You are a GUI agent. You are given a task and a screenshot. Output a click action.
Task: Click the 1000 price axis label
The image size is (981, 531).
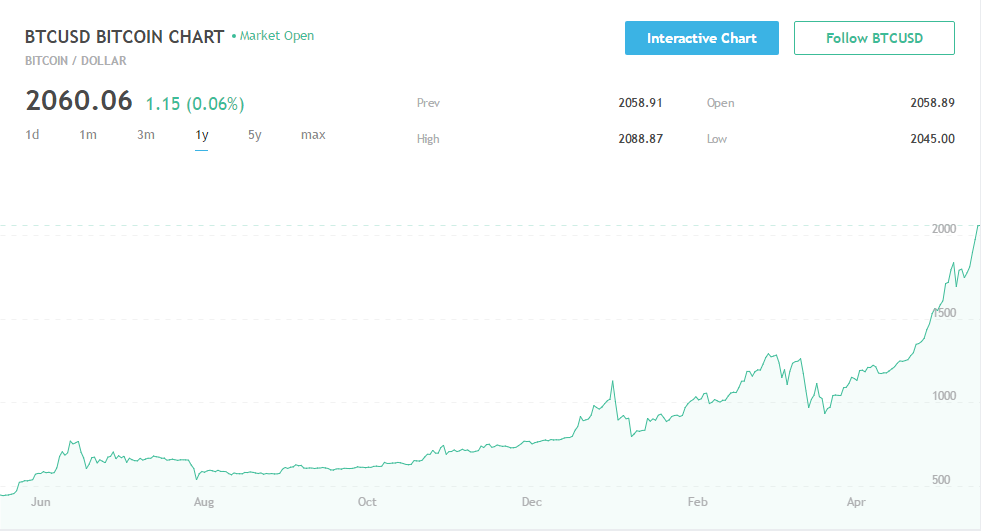point(943,396)
